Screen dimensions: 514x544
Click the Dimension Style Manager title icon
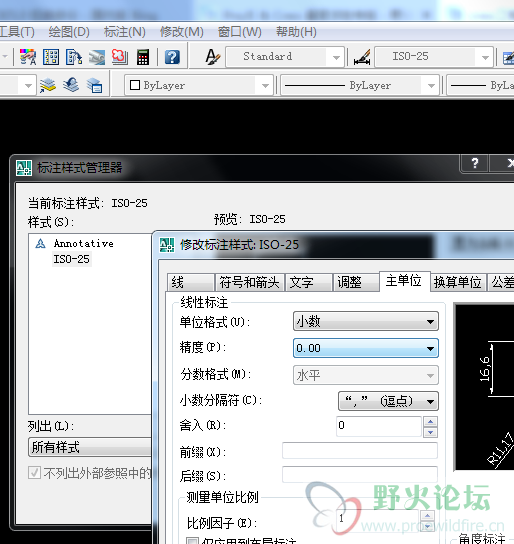pyautogui.click(x=24, y=168)
